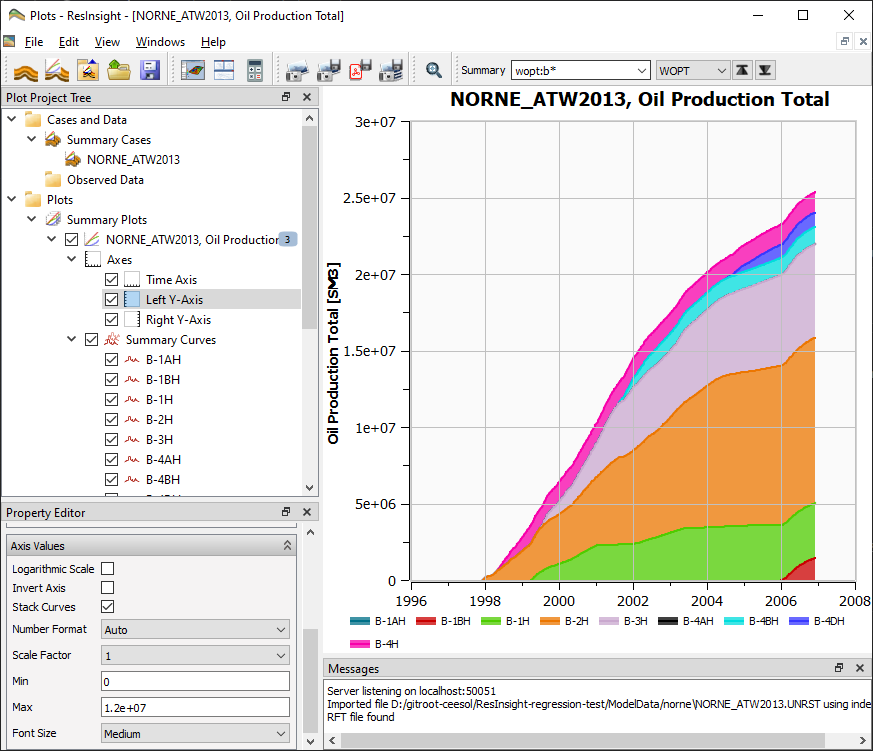Screen dimensions: 873x751
Task: Open the Number Format dropdown
Action: tap(195, 629)
